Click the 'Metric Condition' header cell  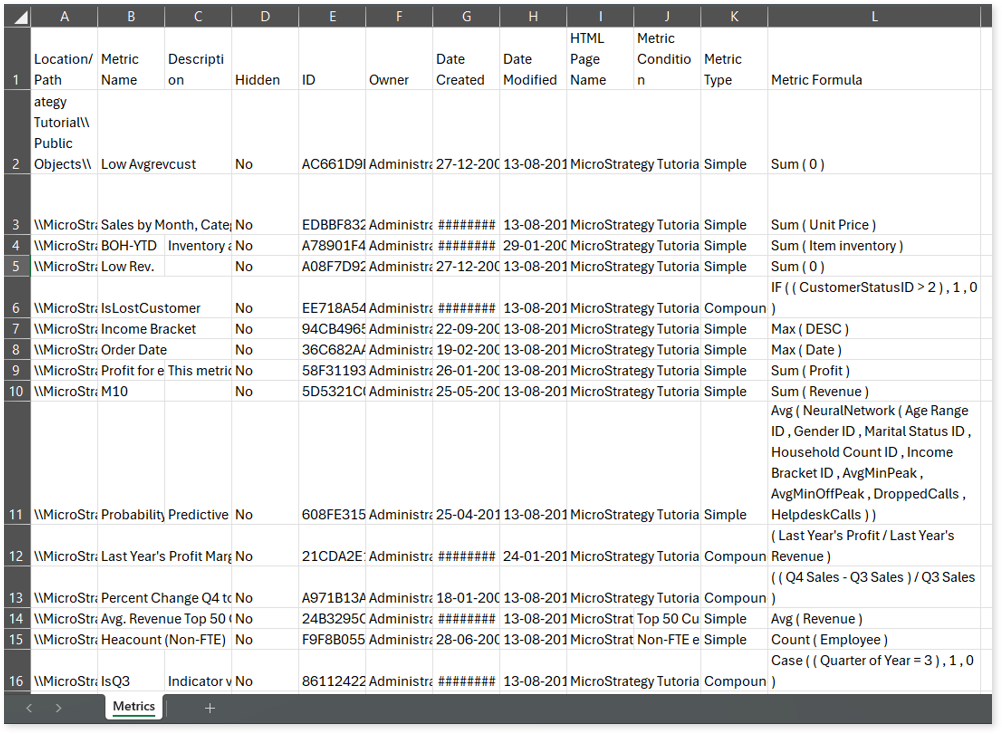667,58
